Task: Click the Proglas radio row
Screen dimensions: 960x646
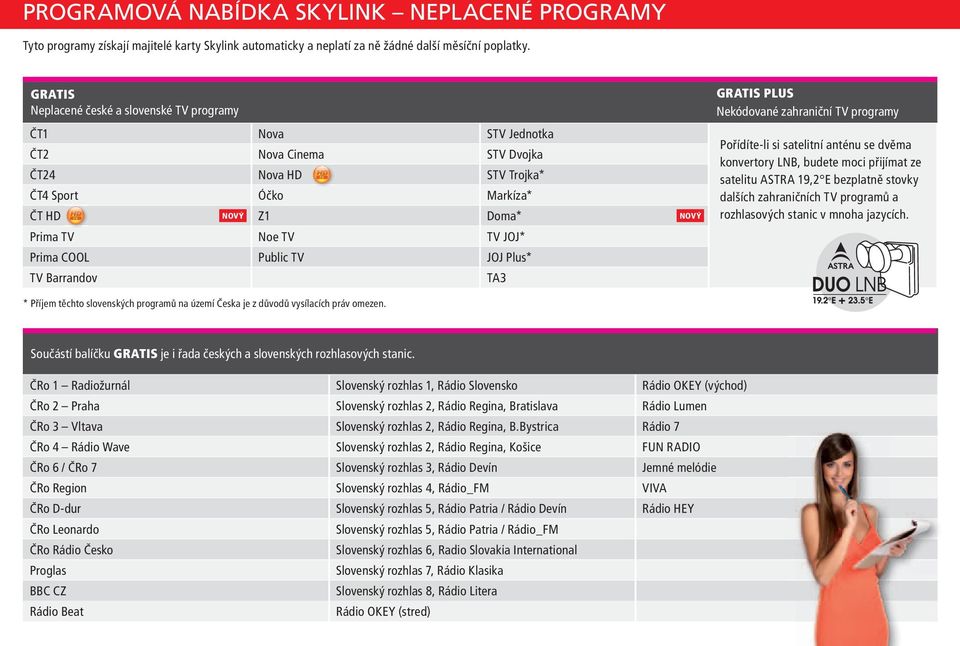Action: click(x=175, y=570)
